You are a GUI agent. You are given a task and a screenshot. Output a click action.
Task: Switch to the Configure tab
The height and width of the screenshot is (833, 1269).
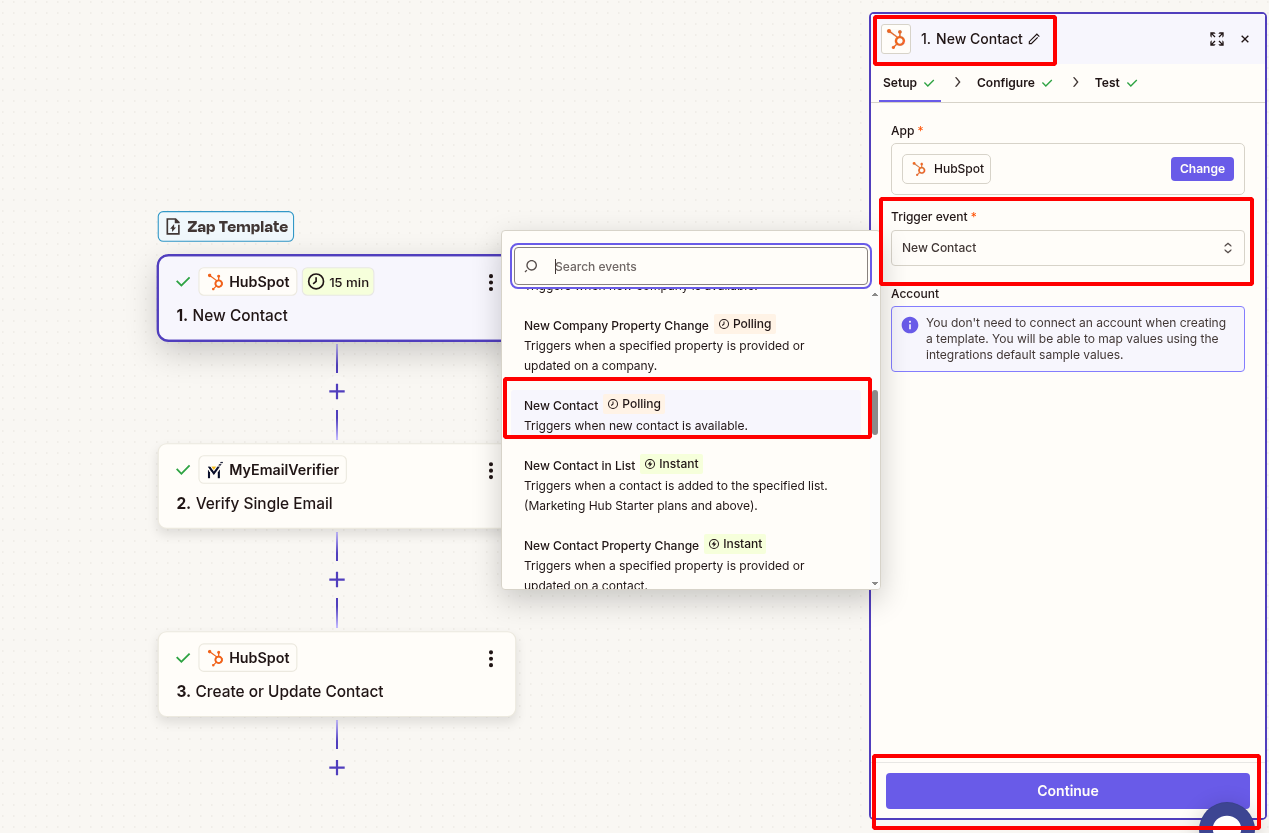coord(1007,82)
